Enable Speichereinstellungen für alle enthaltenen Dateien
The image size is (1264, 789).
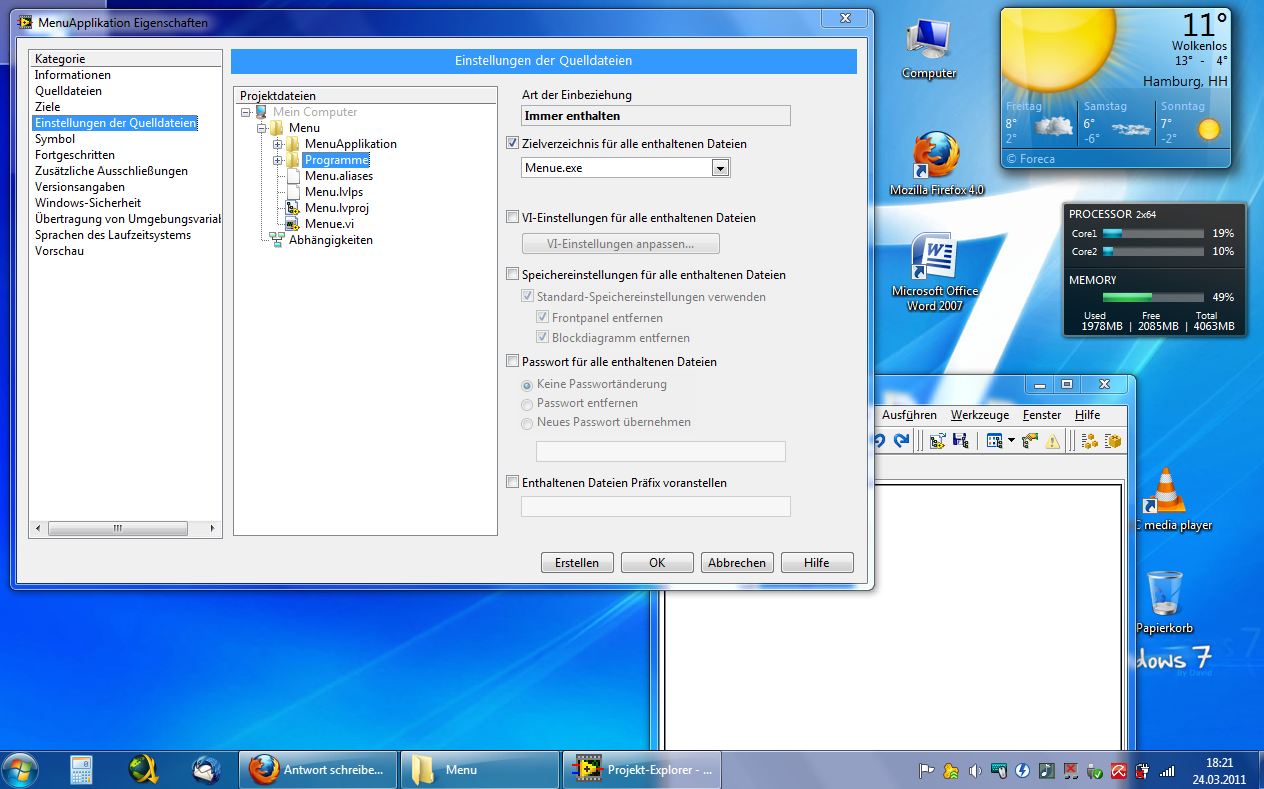[513, 274]
